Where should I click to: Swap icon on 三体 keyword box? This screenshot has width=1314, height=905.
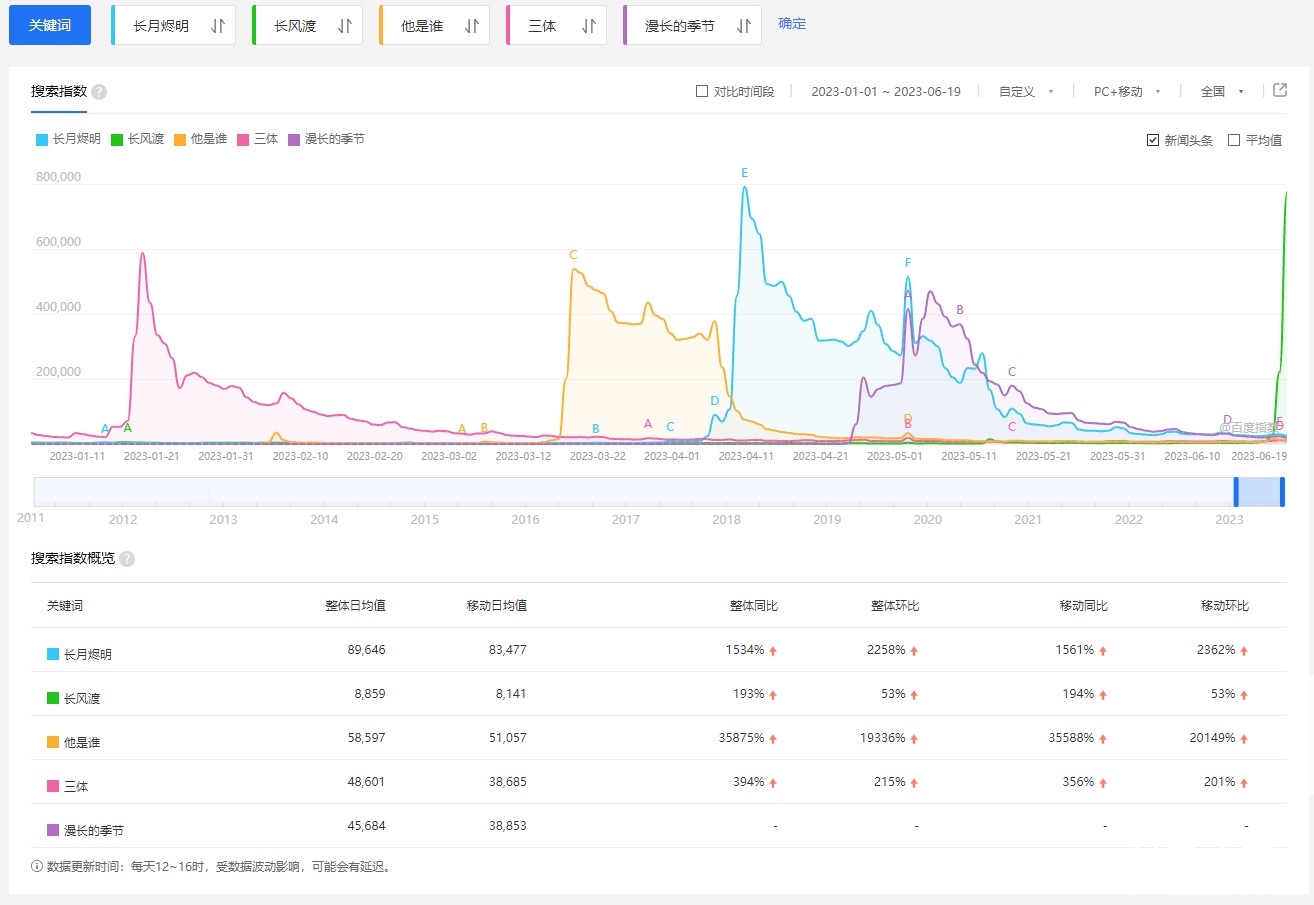point(589,26)
